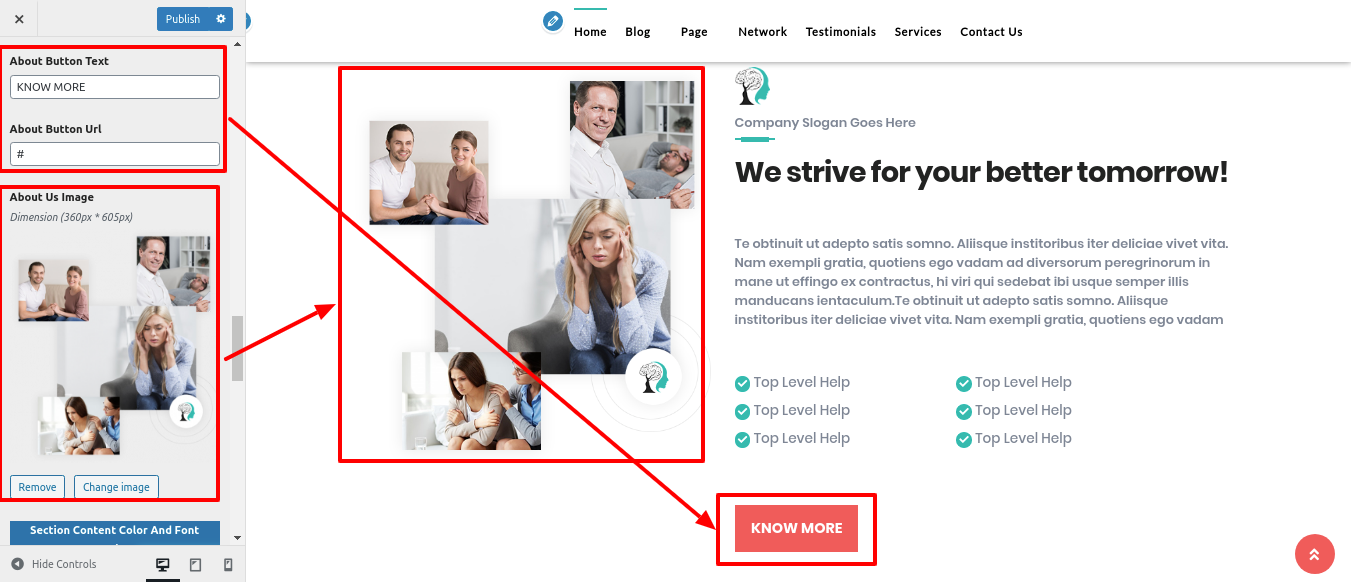Click the Change image button
1351x582 pixels.
pyautogui.click(x=116, y=487)
